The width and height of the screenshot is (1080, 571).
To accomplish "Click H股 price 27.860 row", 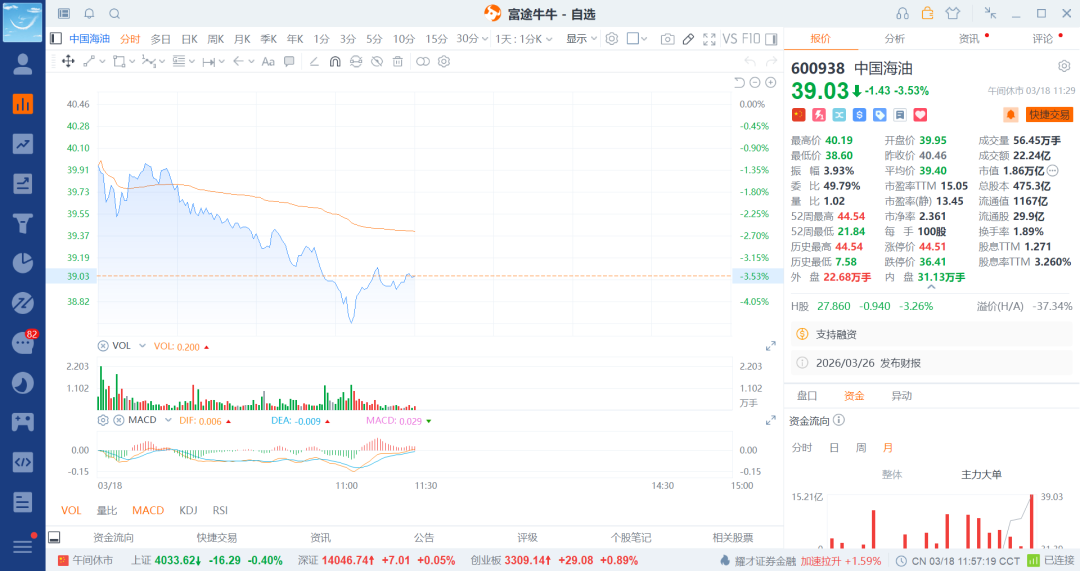I will click(932, 306).
